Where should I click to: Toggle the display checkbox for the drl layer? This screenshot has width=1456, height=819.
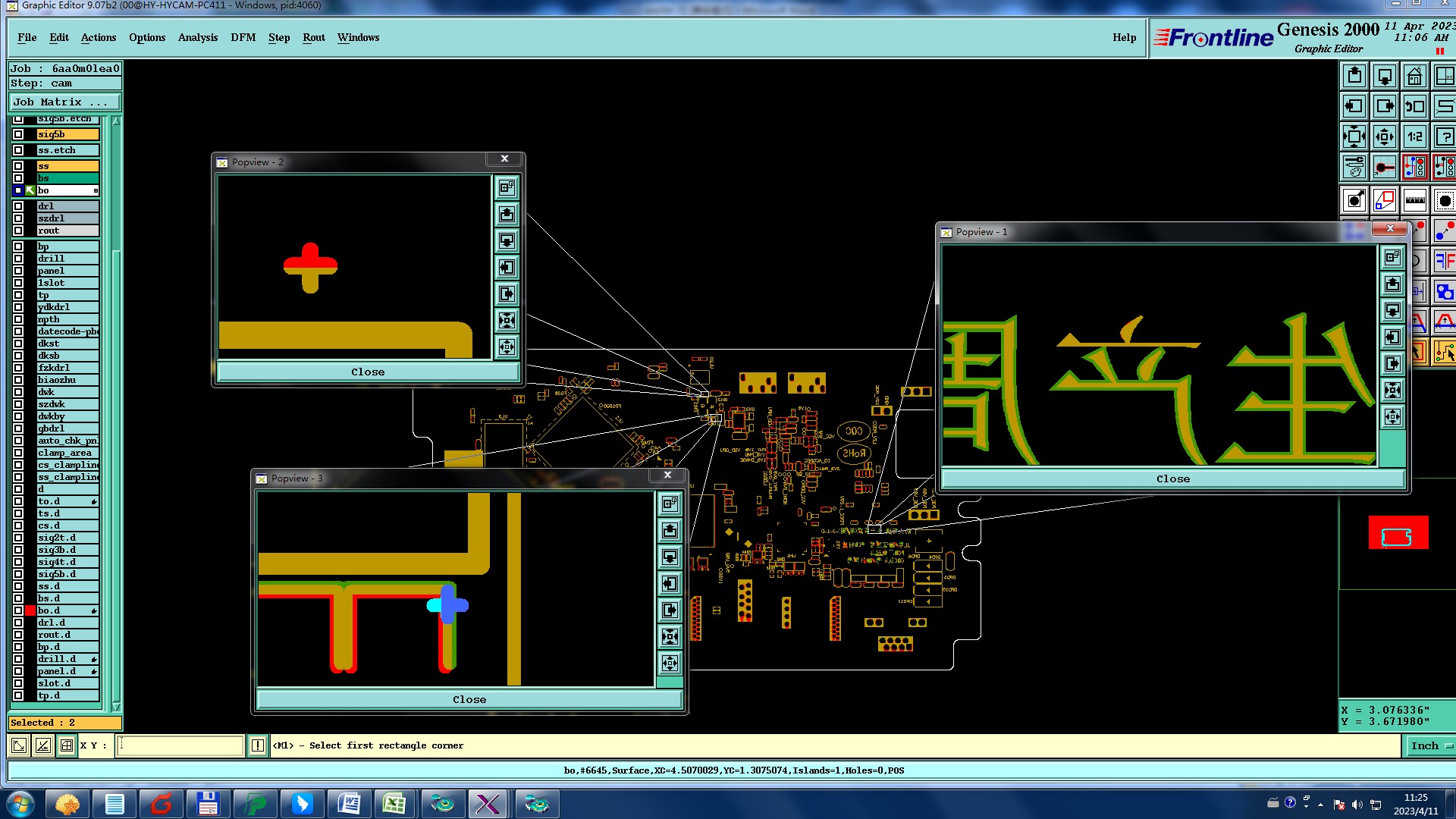[x=18, y=206]
